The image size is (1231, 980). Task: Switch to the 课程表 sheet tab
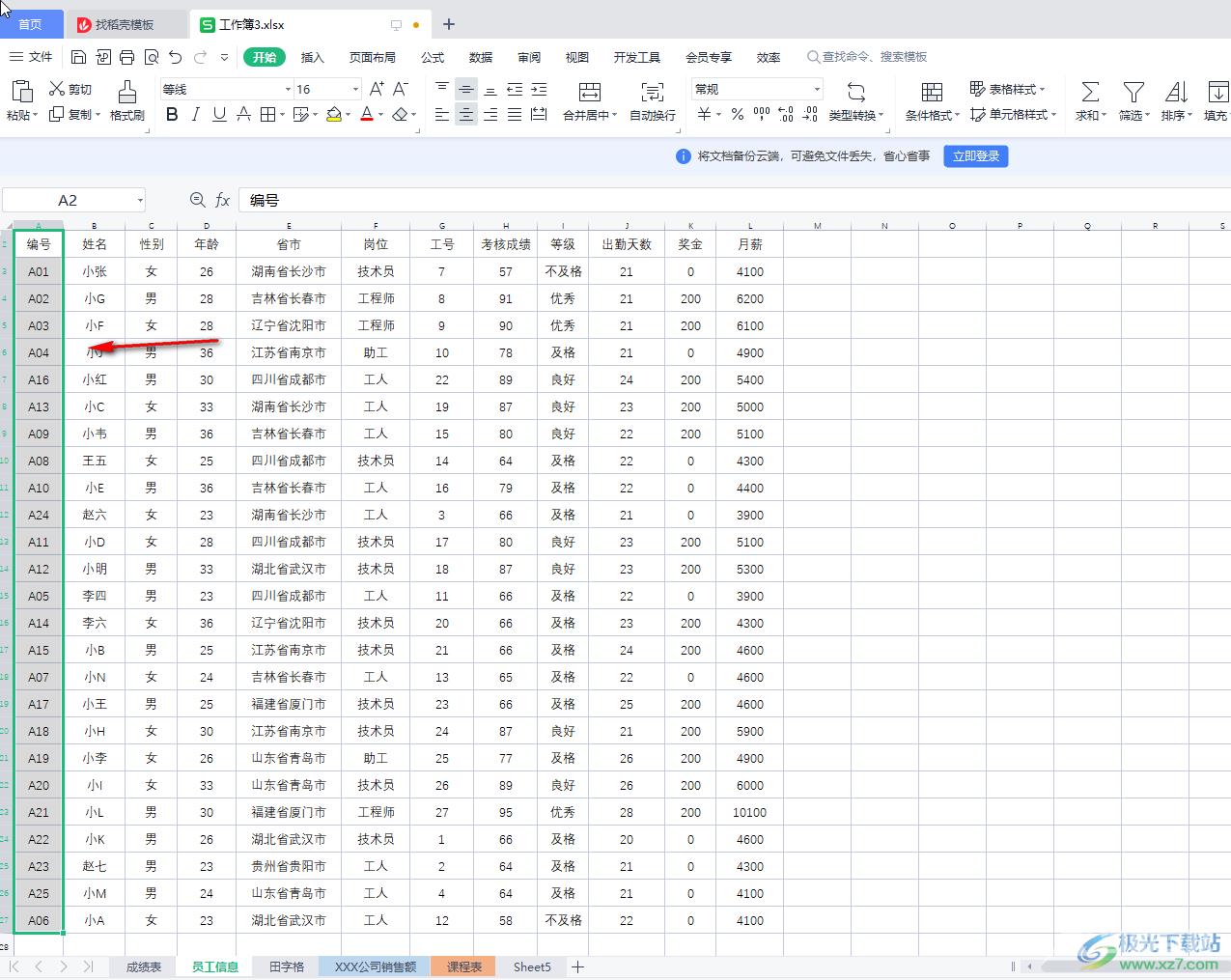[464, 966]
